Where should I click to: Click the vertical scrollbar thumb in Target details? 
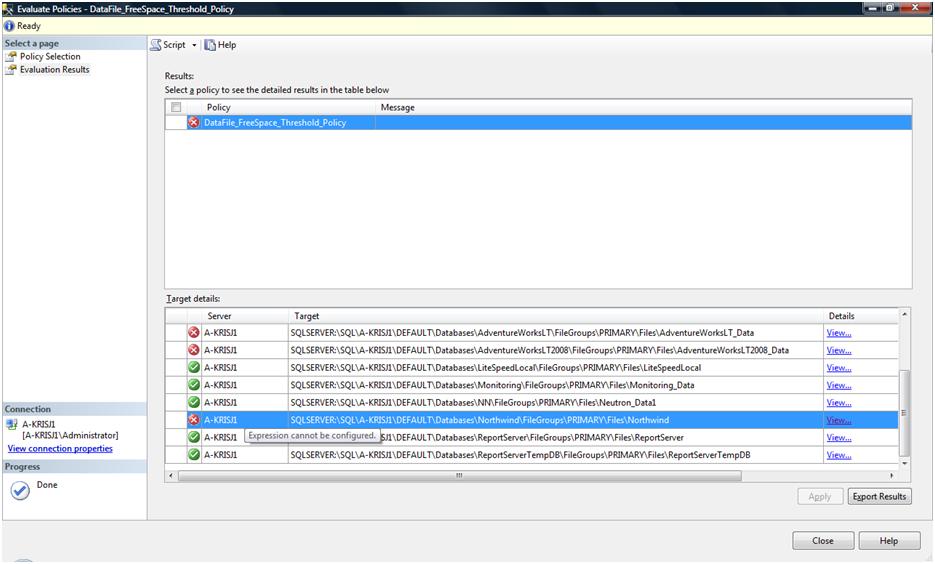[x=904, y=413]
